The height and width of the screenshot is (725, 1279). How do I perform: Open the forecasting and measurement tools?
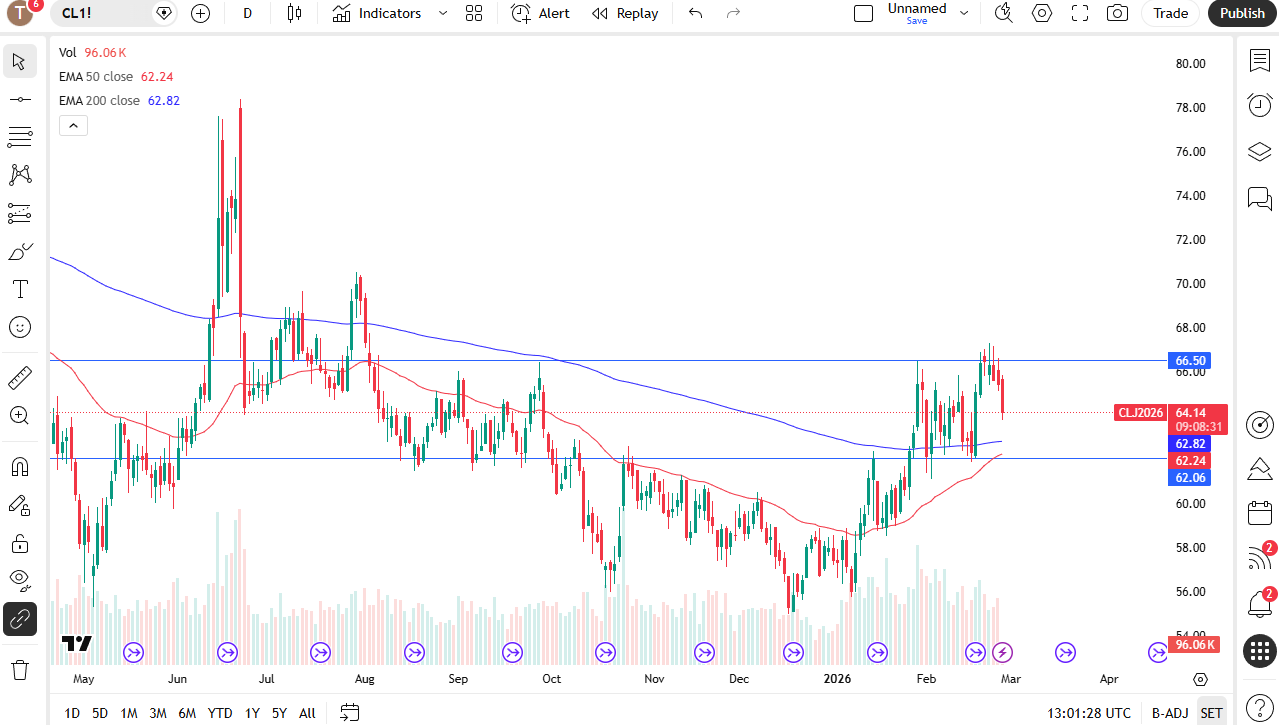[x=19, y=213]
